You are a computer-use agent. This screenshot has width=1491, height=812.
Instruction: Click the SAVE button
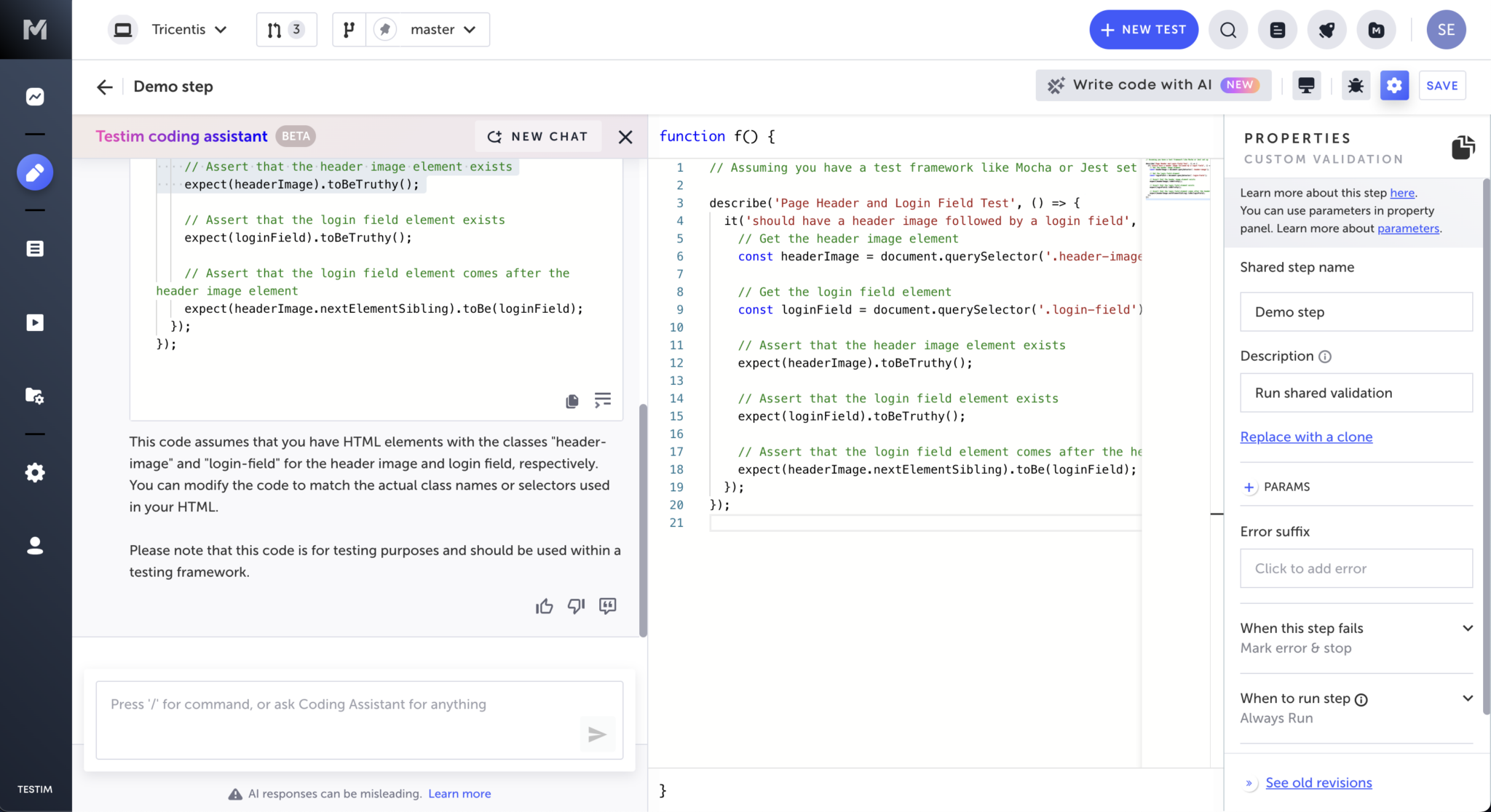tap(1441, 86)
